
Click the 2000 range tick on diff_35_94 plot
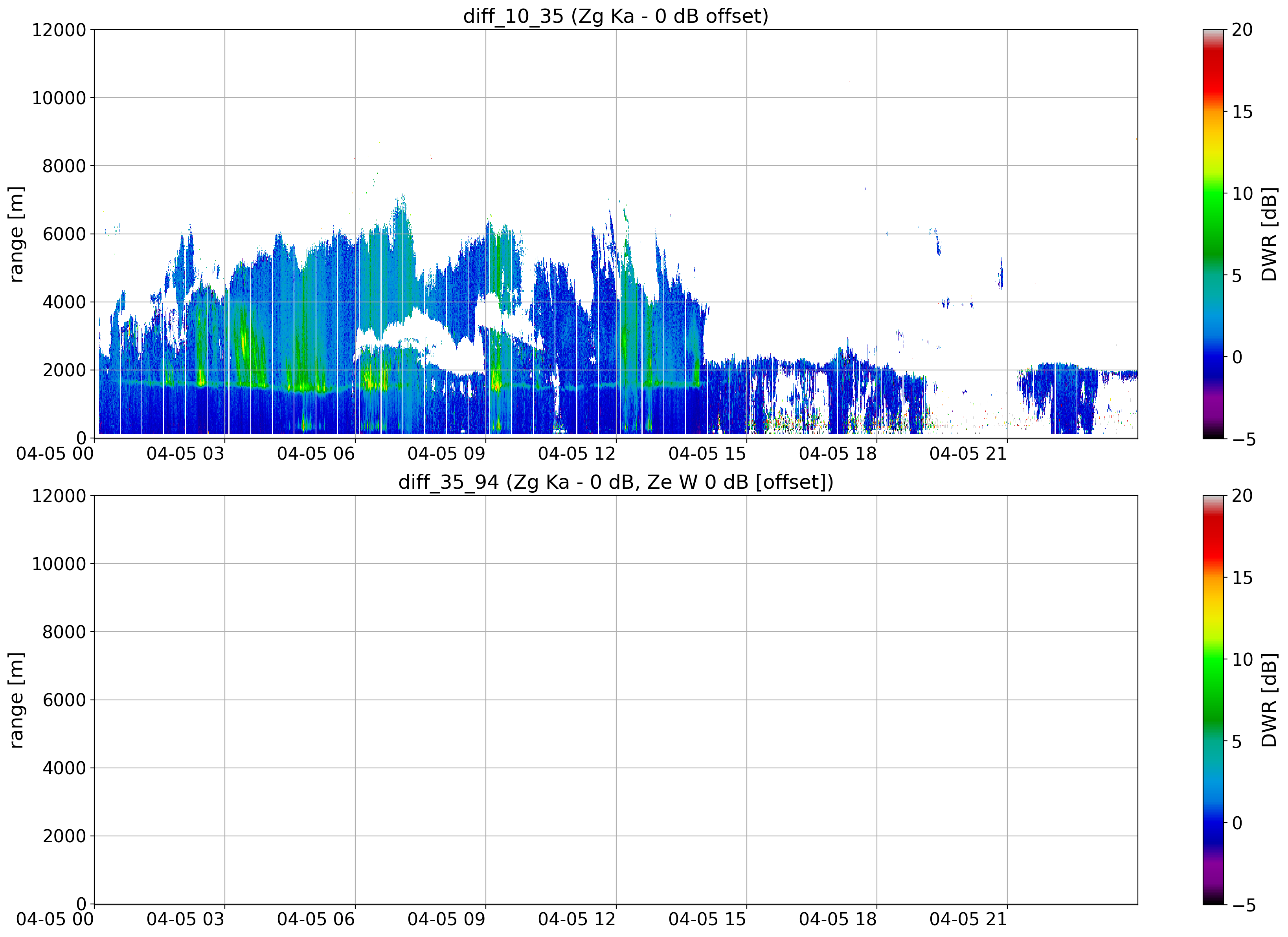pos(64,836)
